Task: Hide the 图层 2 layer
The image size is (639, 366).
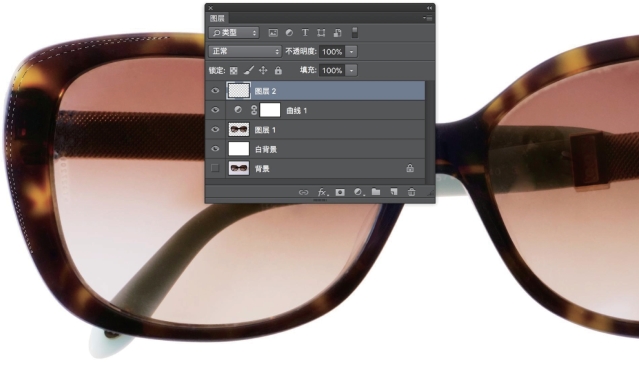Action: pos(215,91)
